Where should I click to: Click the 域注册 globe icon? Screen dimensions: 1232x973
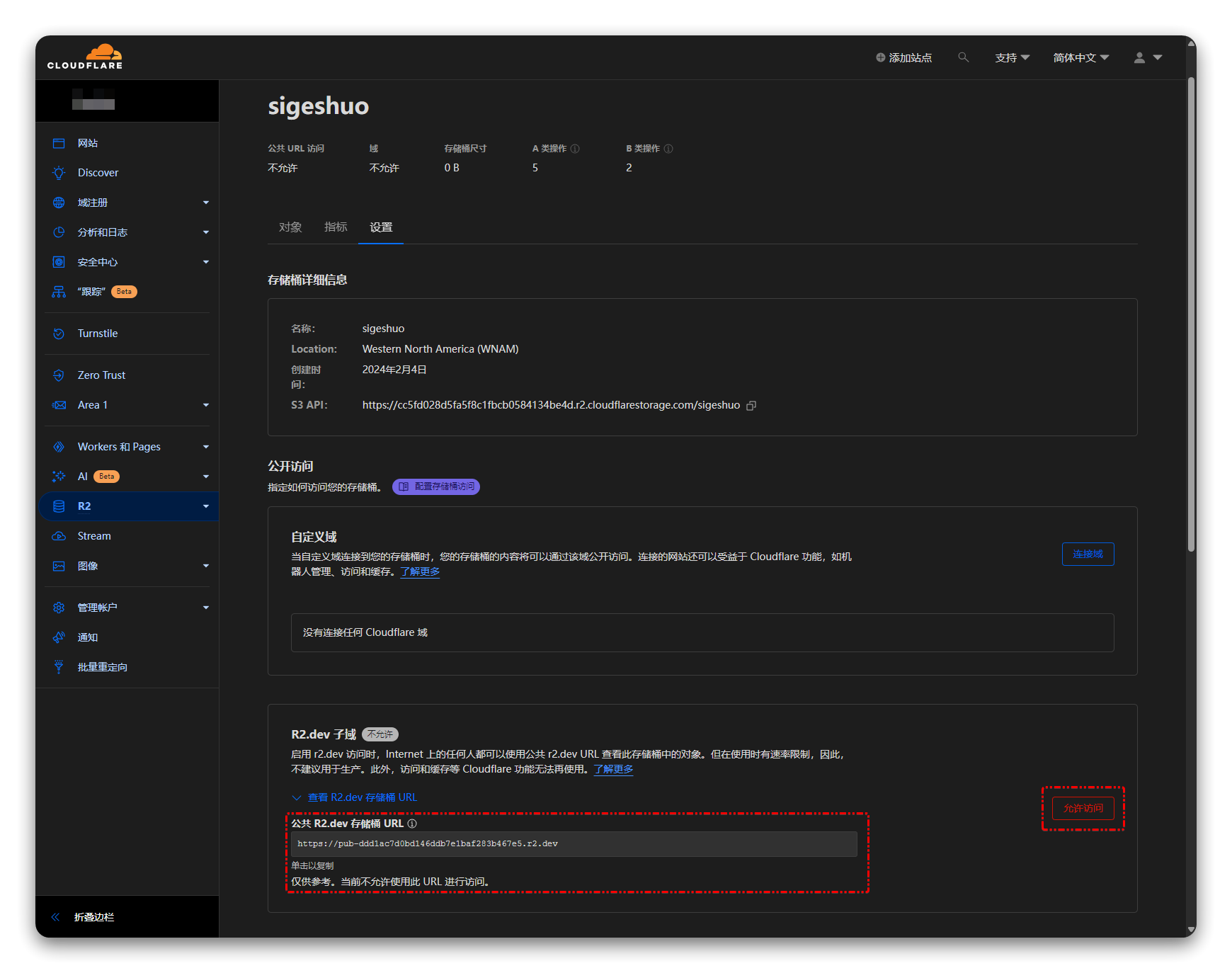click(x=59, y=203)
